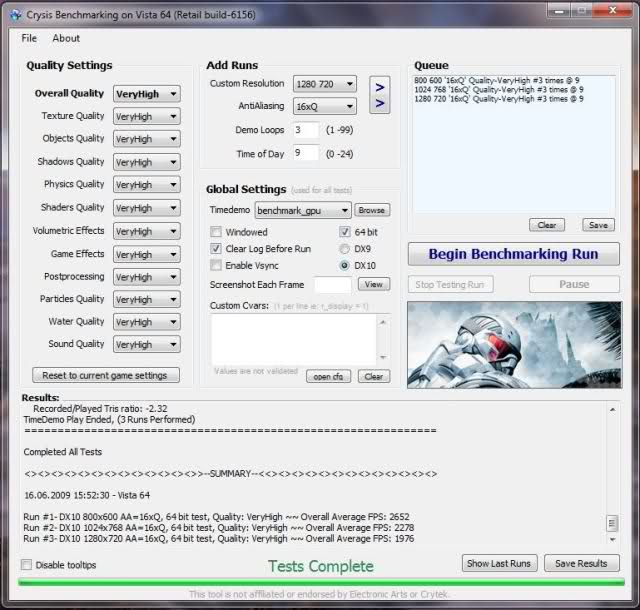Screen dimensions: 640x610
Task: Click the Results scrollbar up arrow
Action: pos(612,410)
